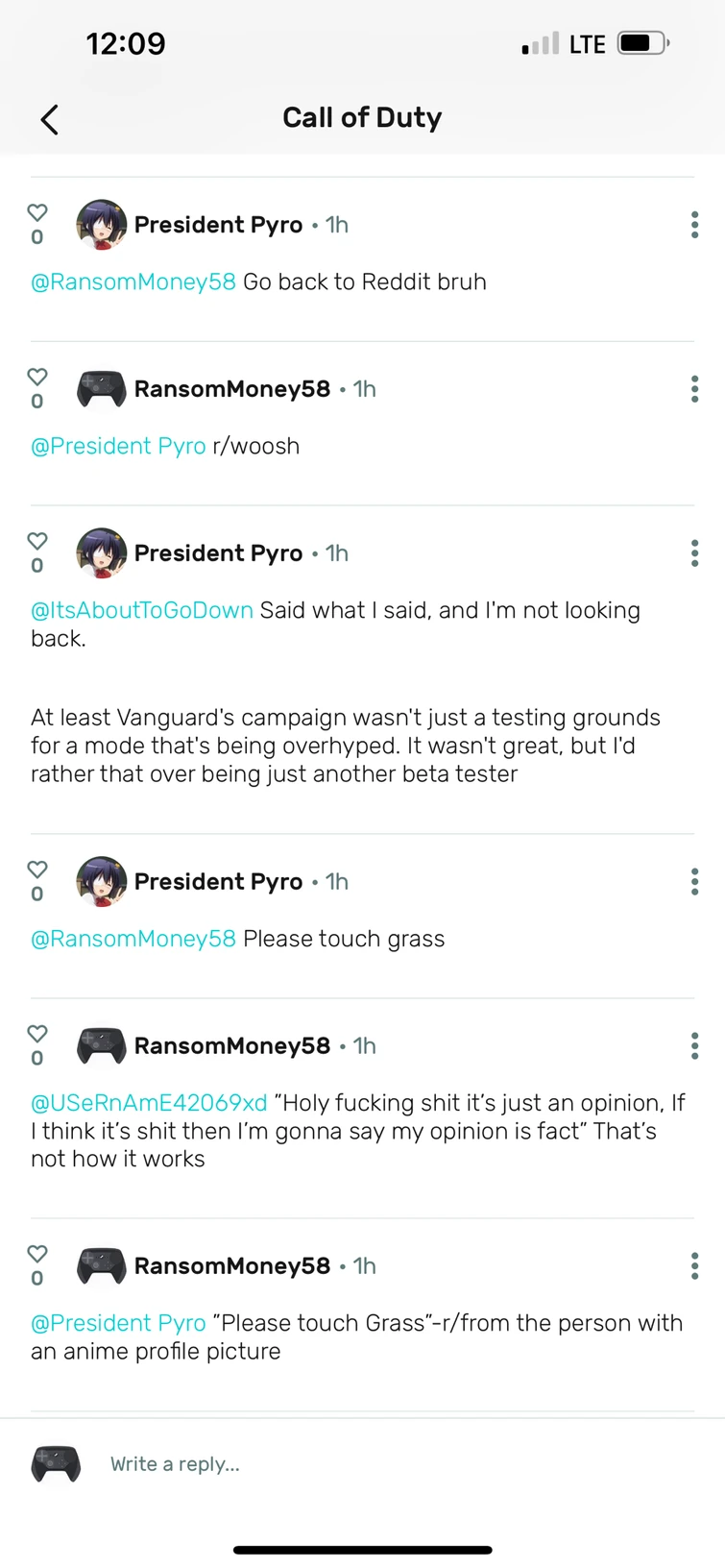
Task: Open President Pyro's avatar on first reply
Action: click(x=101, y=225)
